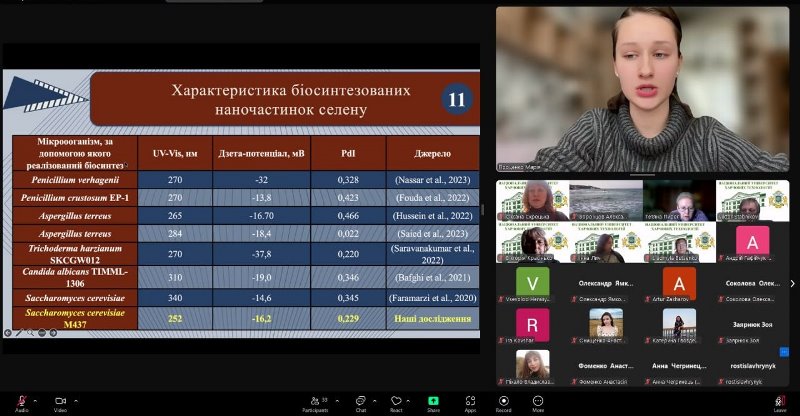Click table cell Penicillium crustosum EP-1
800x416 pixels.
[75, 198]
